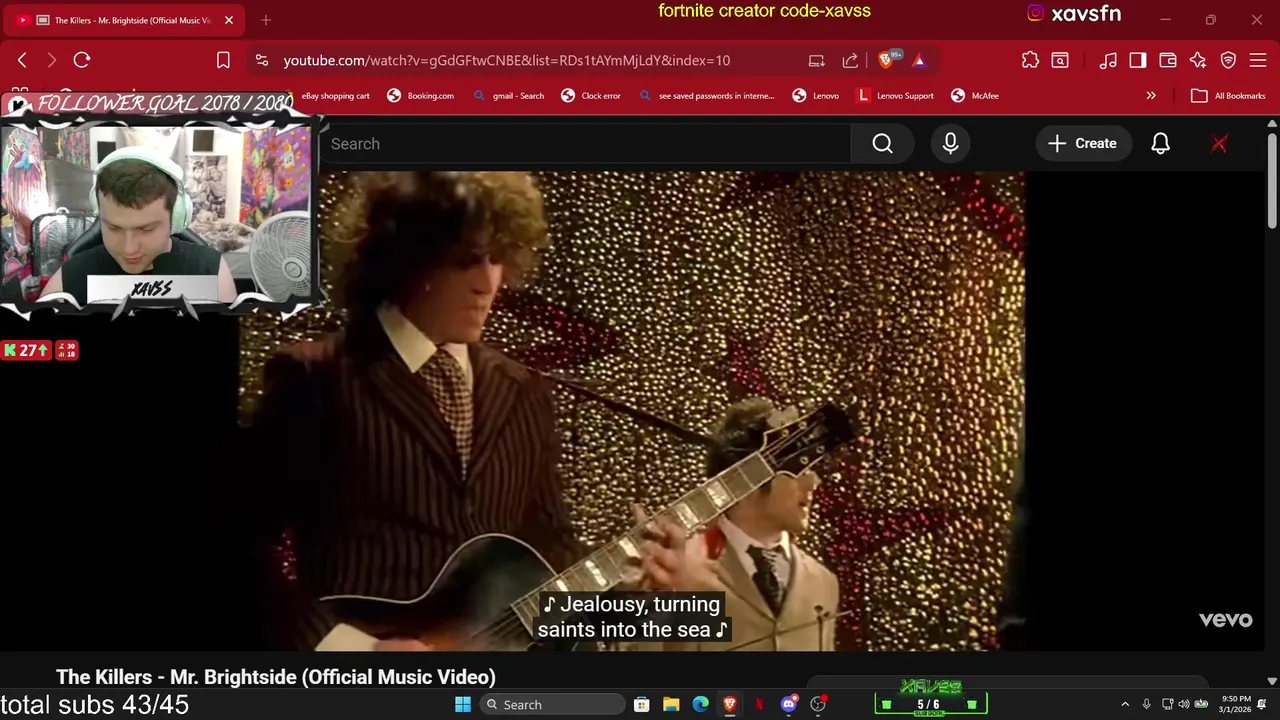
Task: Open the media control music note icon
Action: (x=1108, y=60)
